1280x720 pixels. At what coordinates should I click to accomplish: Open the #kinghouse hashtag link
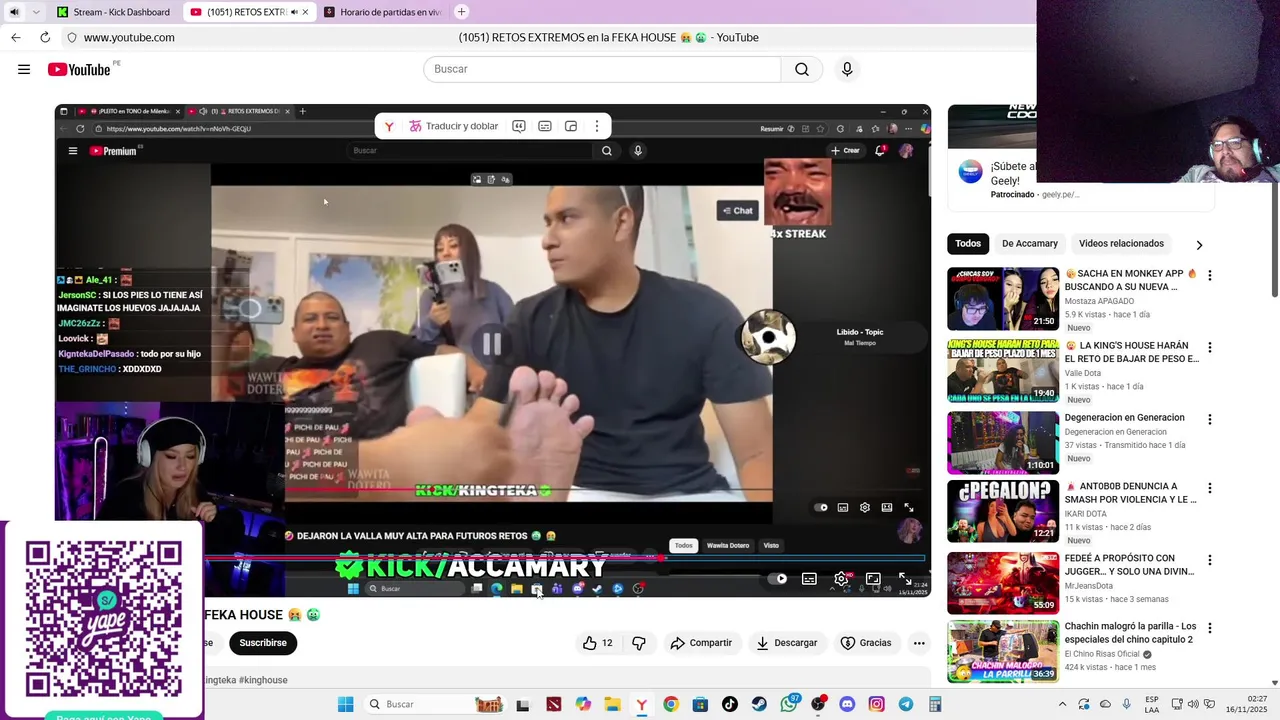point(263,680)
